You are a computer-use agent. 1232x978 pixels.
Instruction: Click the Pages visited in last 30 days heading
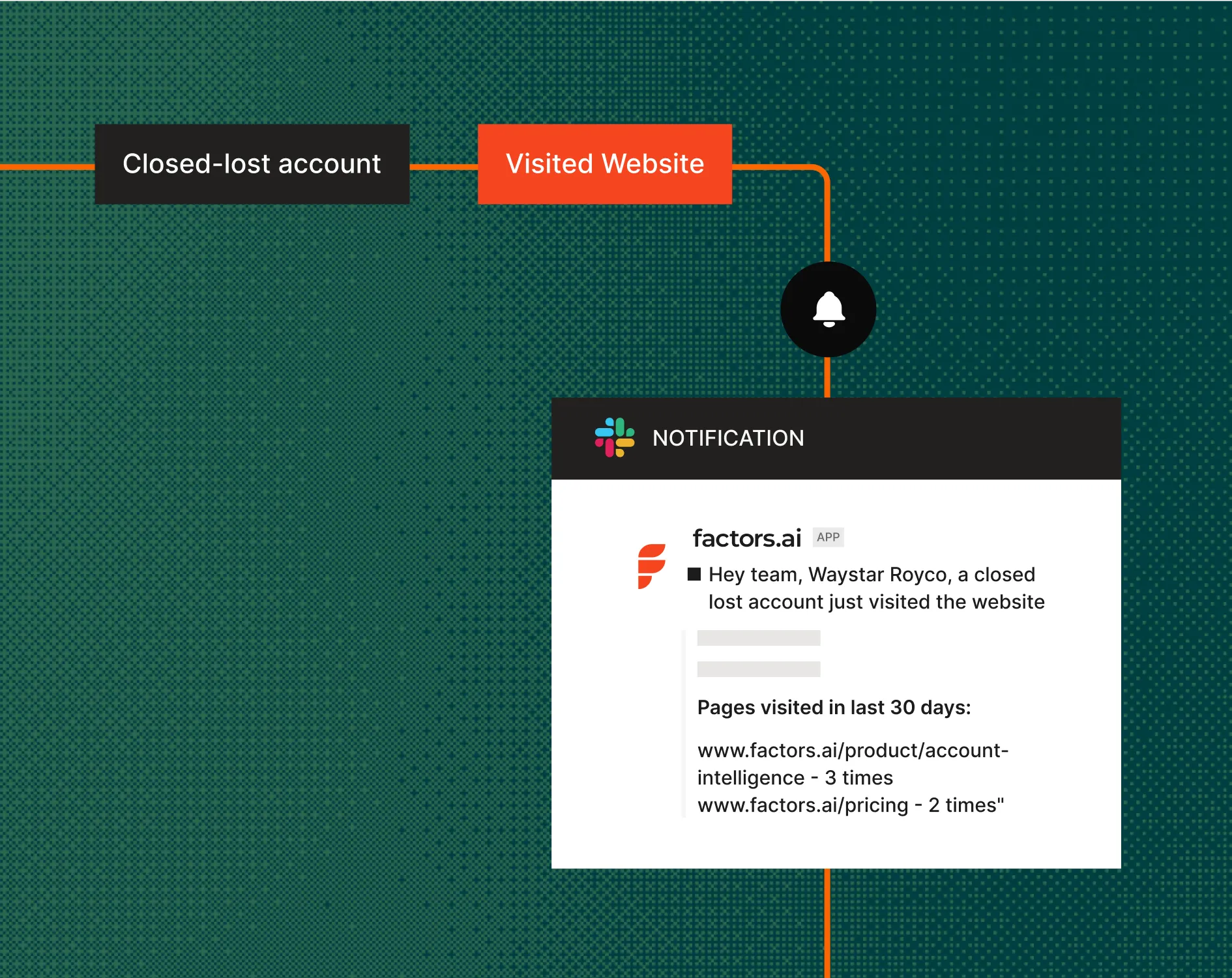(x=834, y=708)
